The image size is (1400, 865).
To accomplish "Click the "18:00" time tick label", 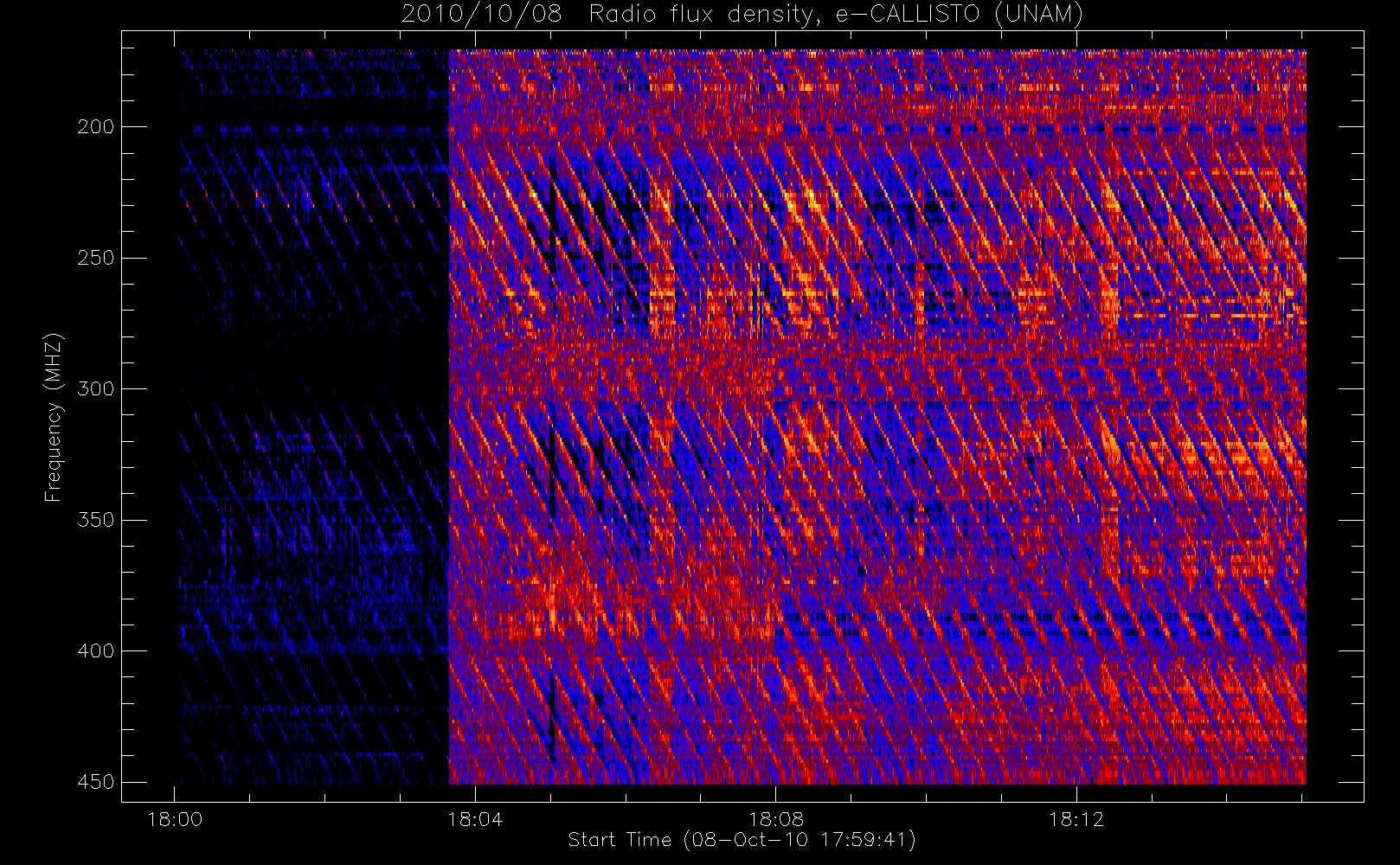I will 175,819.
